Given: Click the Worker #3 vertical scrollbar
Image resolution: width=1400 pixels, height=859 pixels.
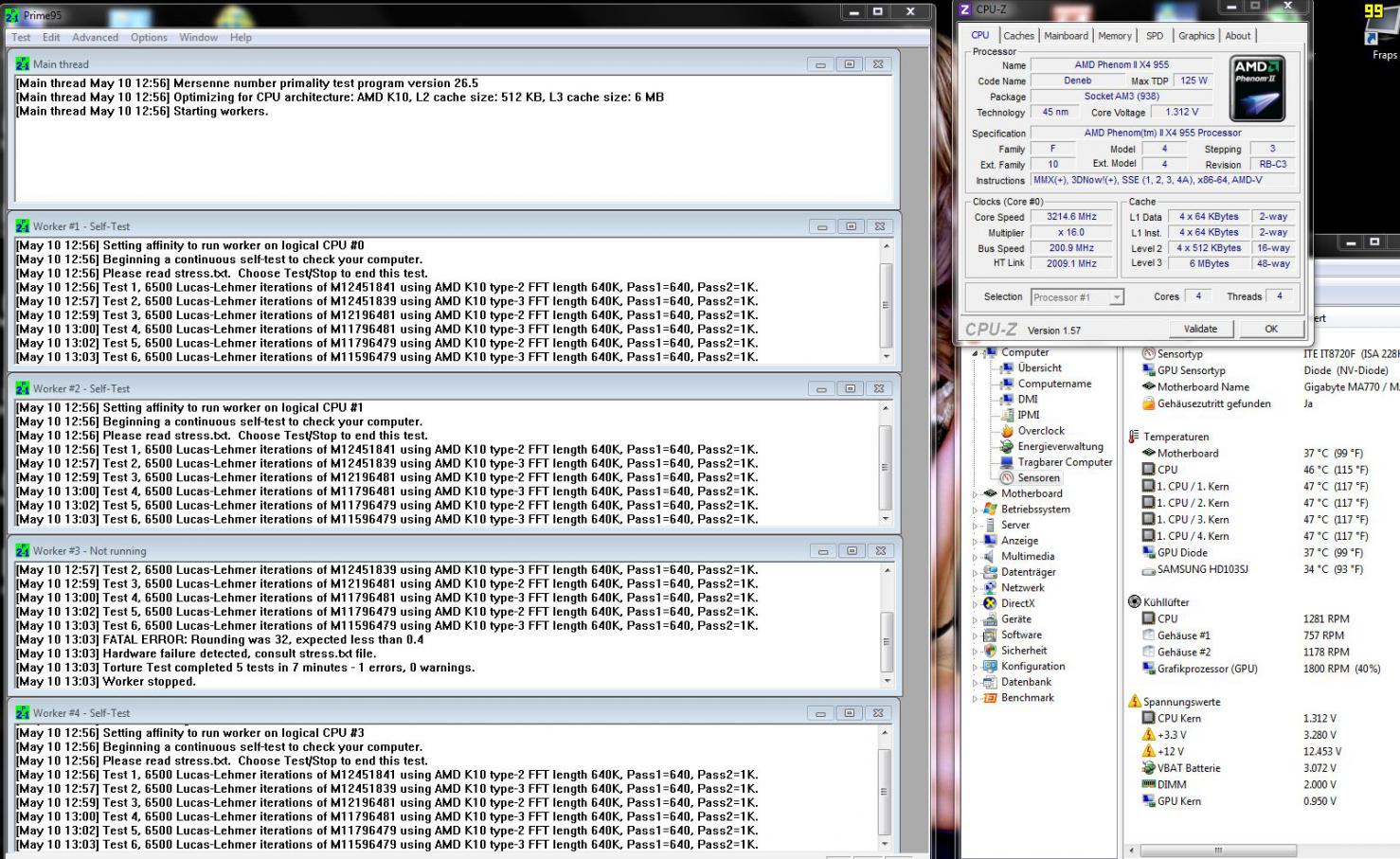Looking at the screenshot, I should tap(887, 625).
